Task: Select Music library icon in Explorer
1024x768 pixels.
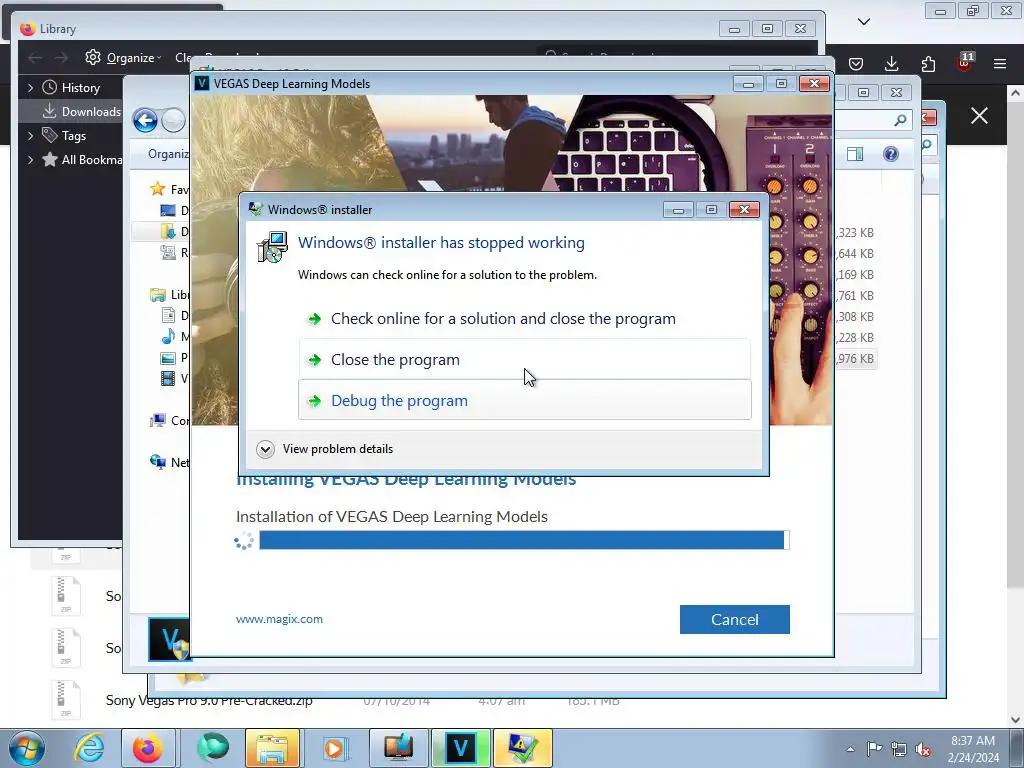Action: point(168,336)
